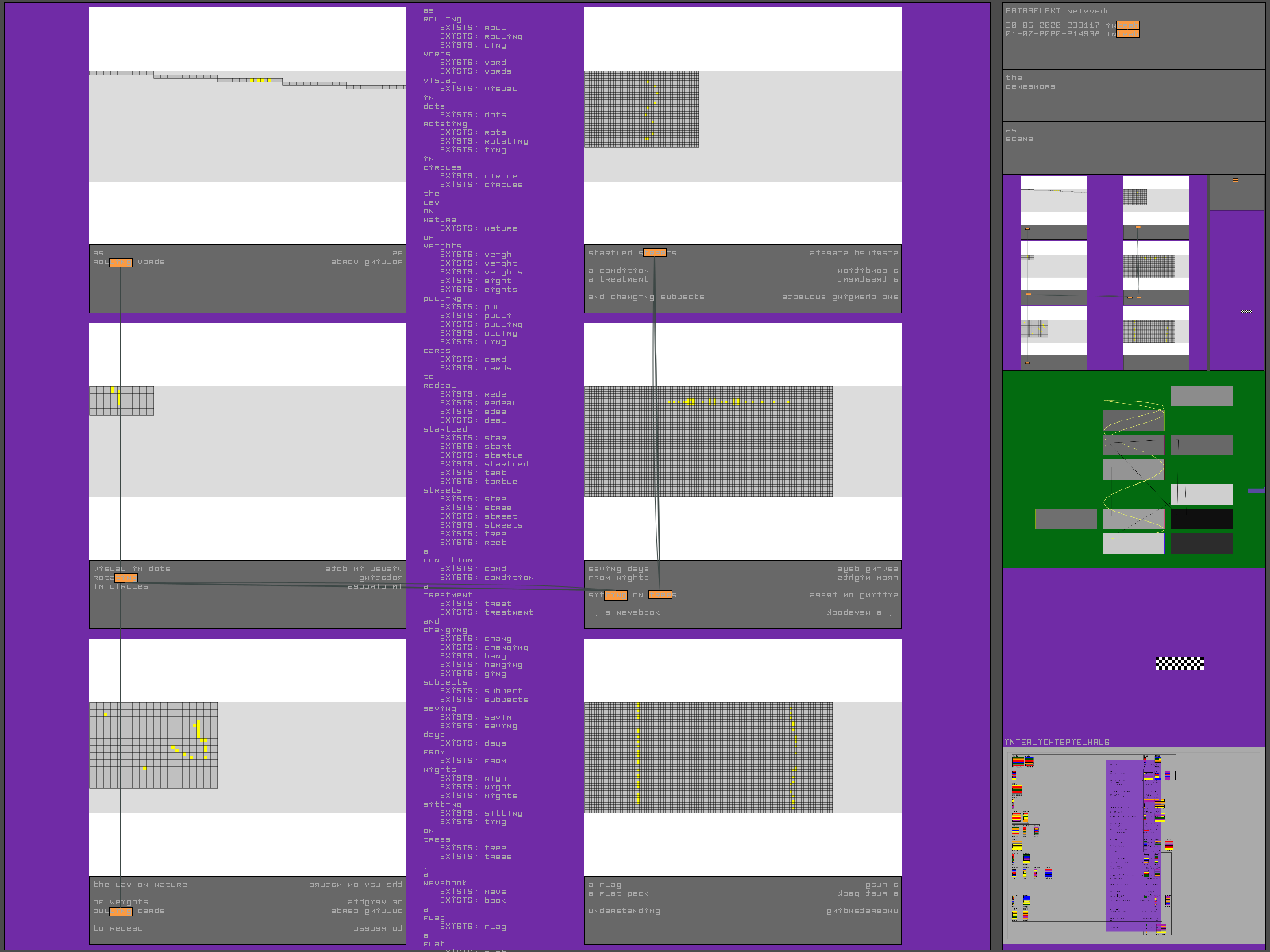Select the orange highlight in 'rotating'
1270x952 pixels.
(x=125, y=578)
